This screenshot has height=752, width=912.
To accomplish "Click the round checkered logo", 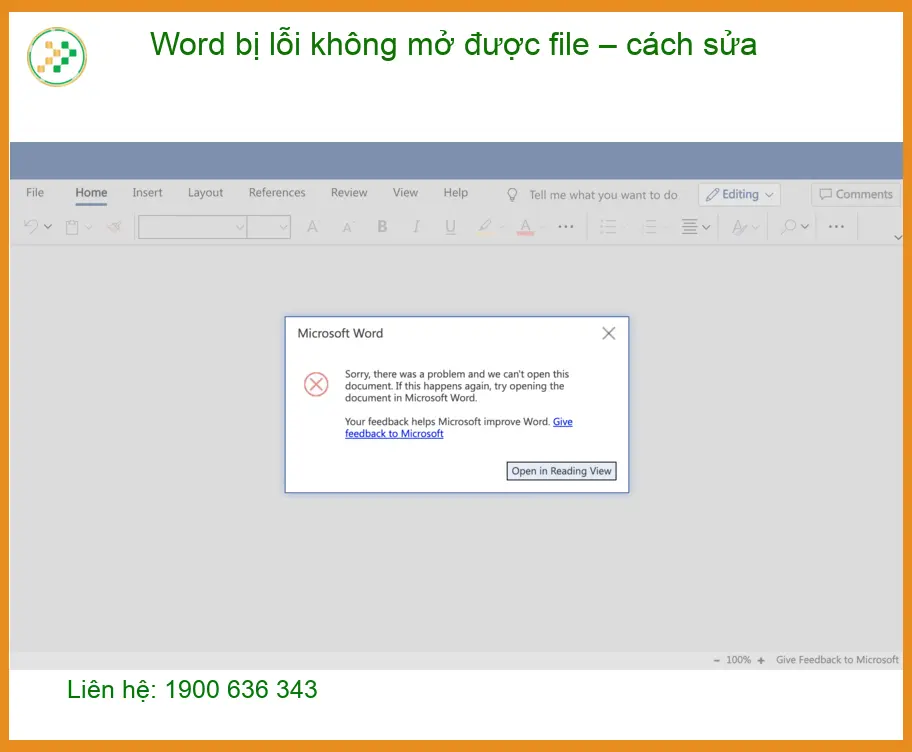I will pyautogui.click(x=57, y=56).
